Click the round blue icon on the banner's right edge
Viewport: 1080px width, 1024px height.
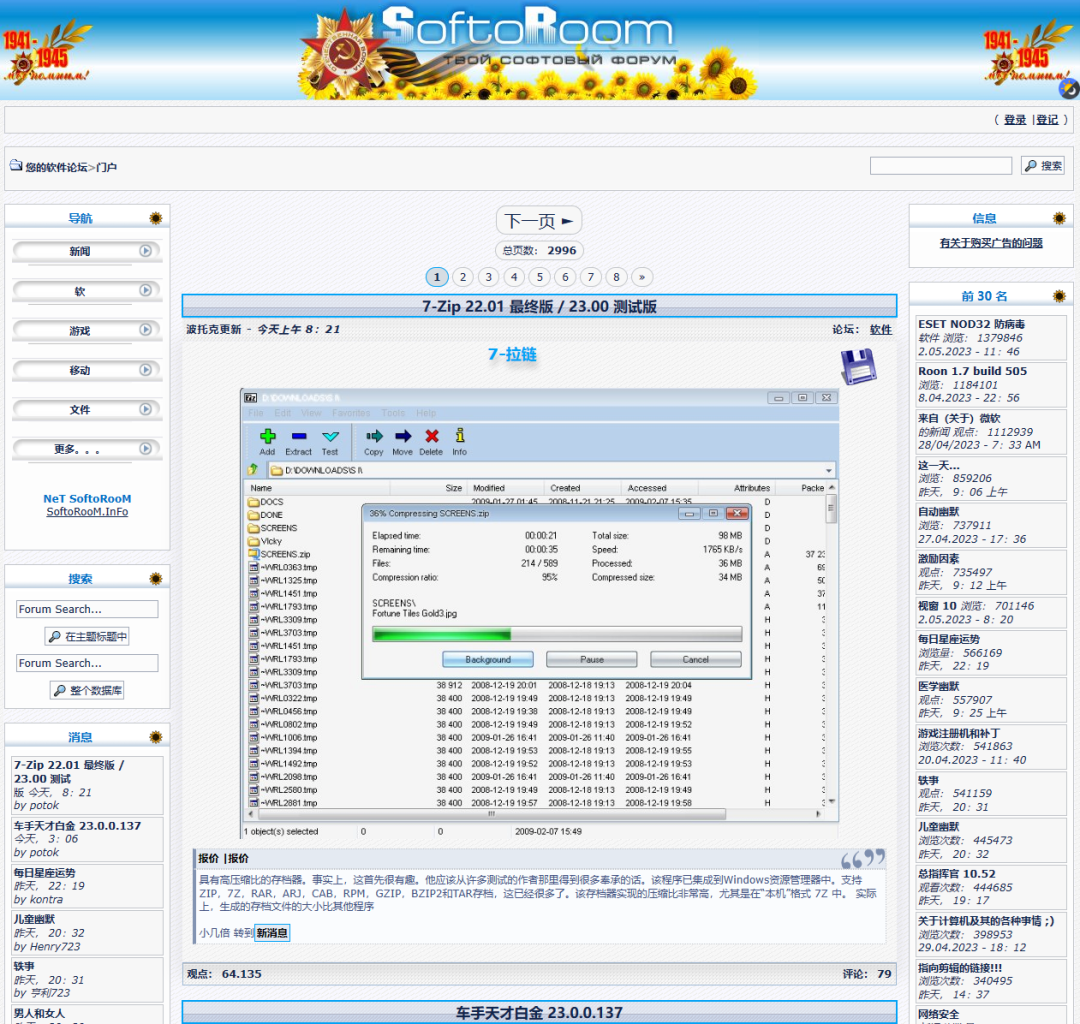(x=1070, y=89)
